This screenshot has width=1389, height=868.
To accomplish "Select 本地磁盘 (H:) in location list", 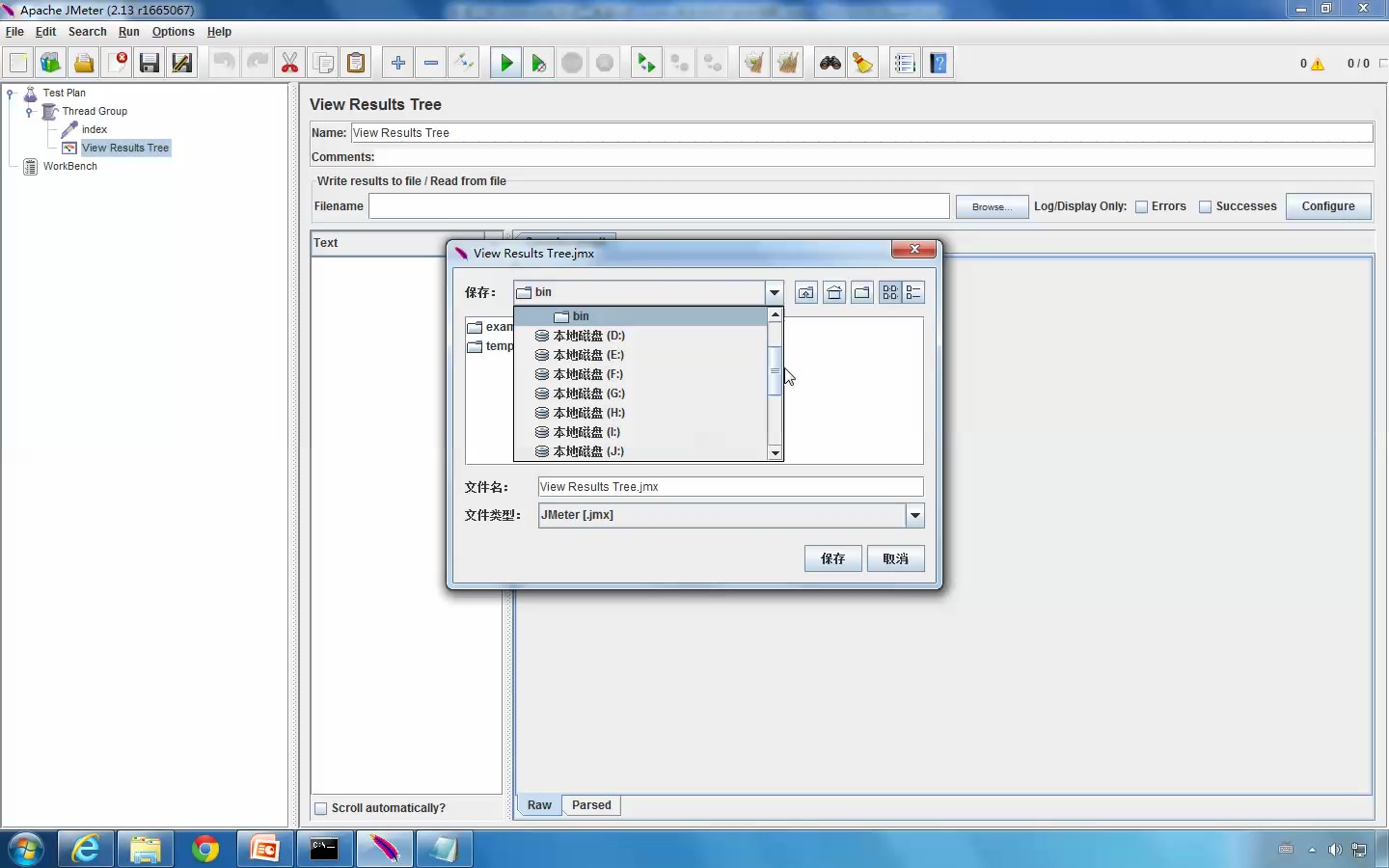I will [x=640, y=413].
